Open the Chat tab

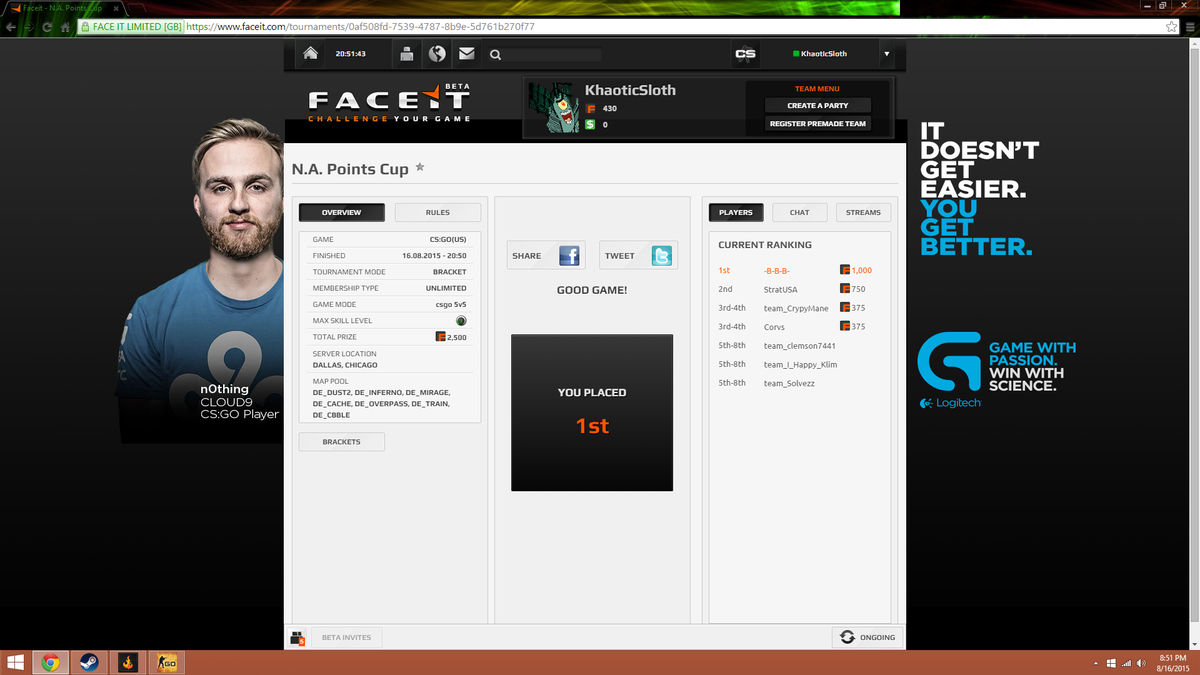(x=800, y=212)
